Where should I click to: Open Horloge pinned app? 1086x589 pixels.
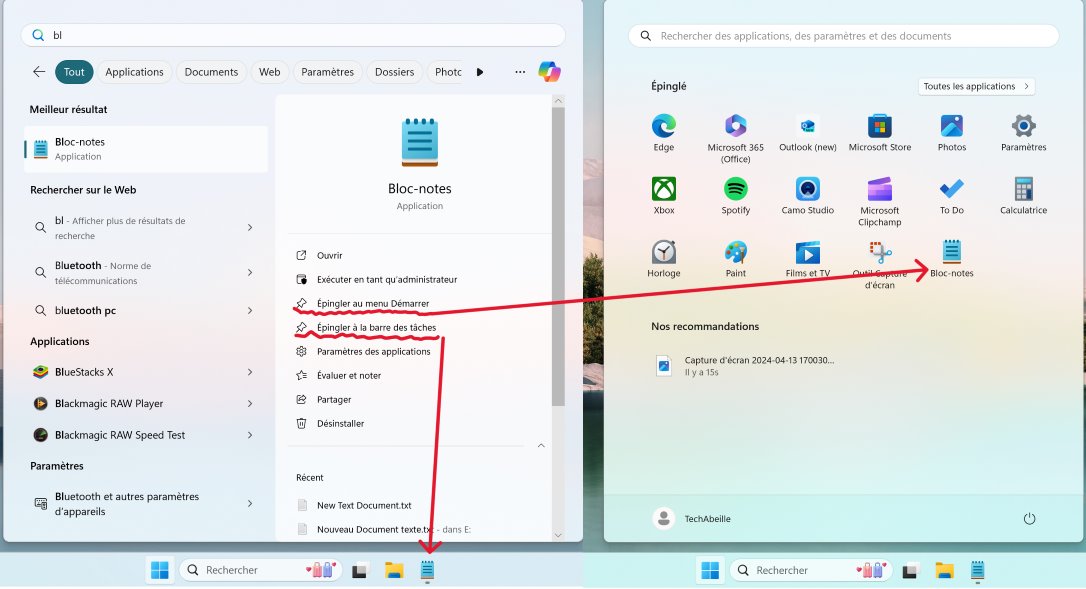tap(664, 252)
